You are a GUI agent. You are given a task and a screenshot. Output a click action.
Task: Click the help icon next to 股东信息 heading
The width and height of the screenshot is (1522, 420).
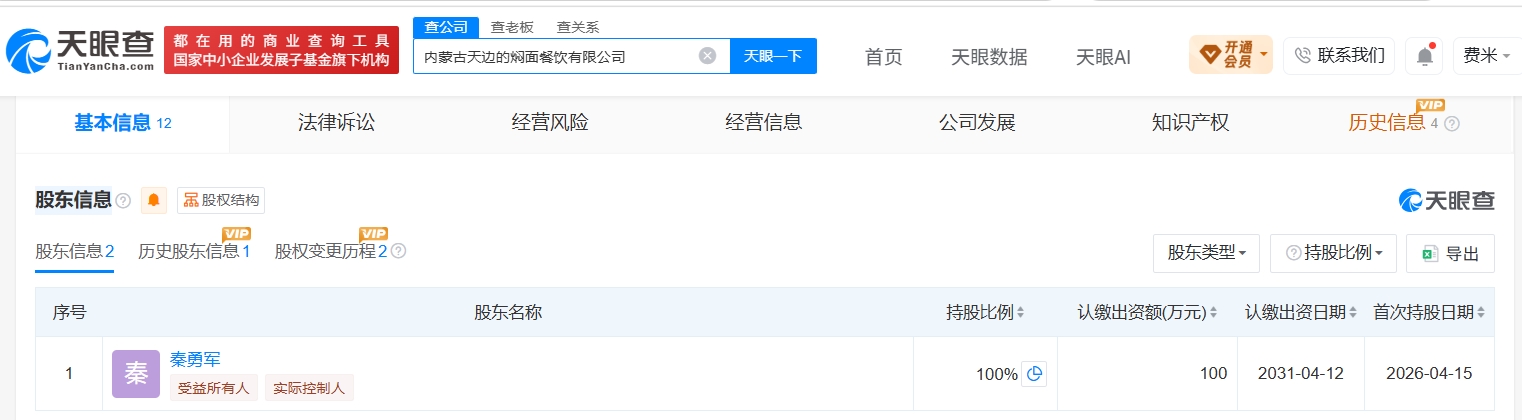[123, 201]
